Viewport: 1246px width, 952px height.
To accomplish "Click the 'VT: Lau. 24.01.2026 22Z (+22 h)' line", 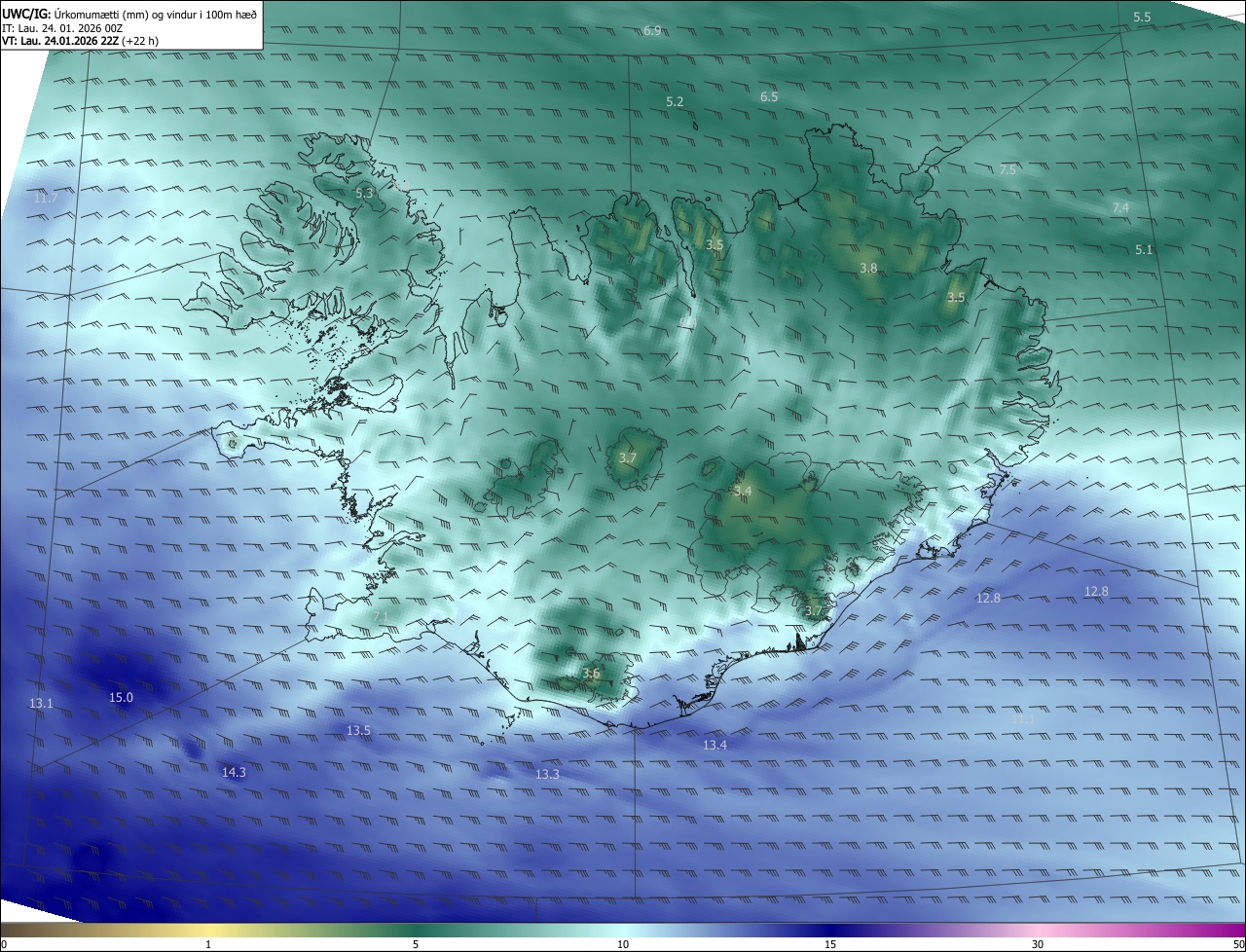I will tap(80, 41).
